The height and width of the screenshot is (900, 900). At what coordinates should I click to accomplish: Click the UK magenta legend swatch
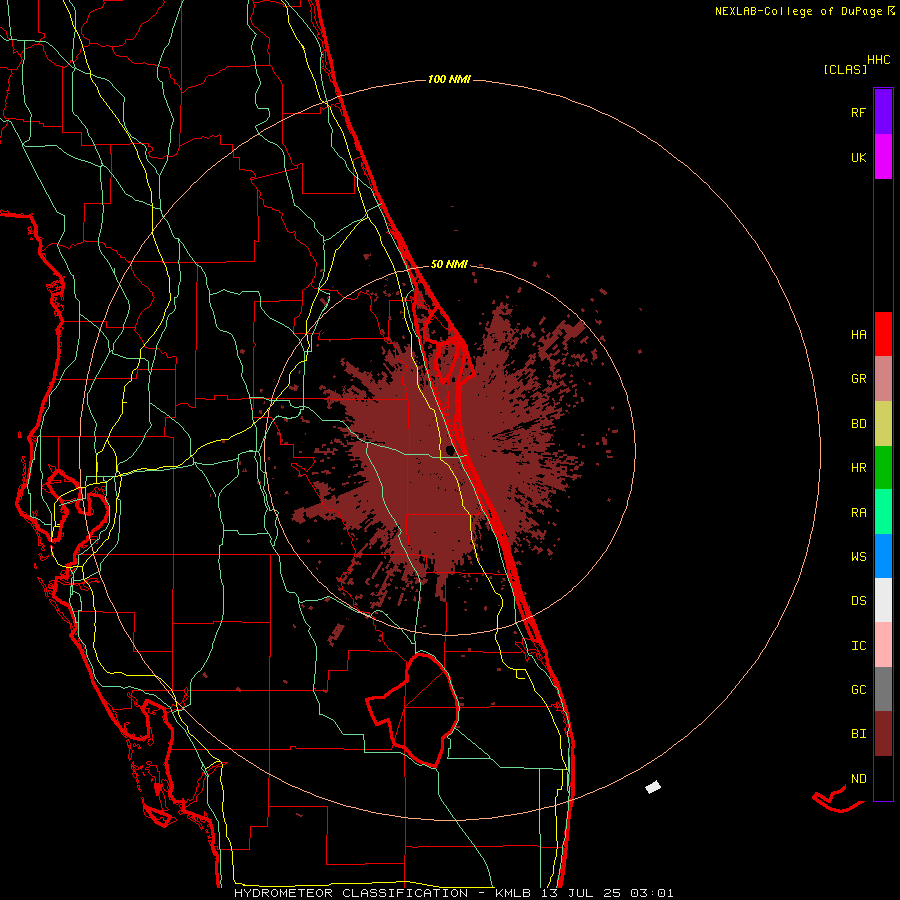883,157
